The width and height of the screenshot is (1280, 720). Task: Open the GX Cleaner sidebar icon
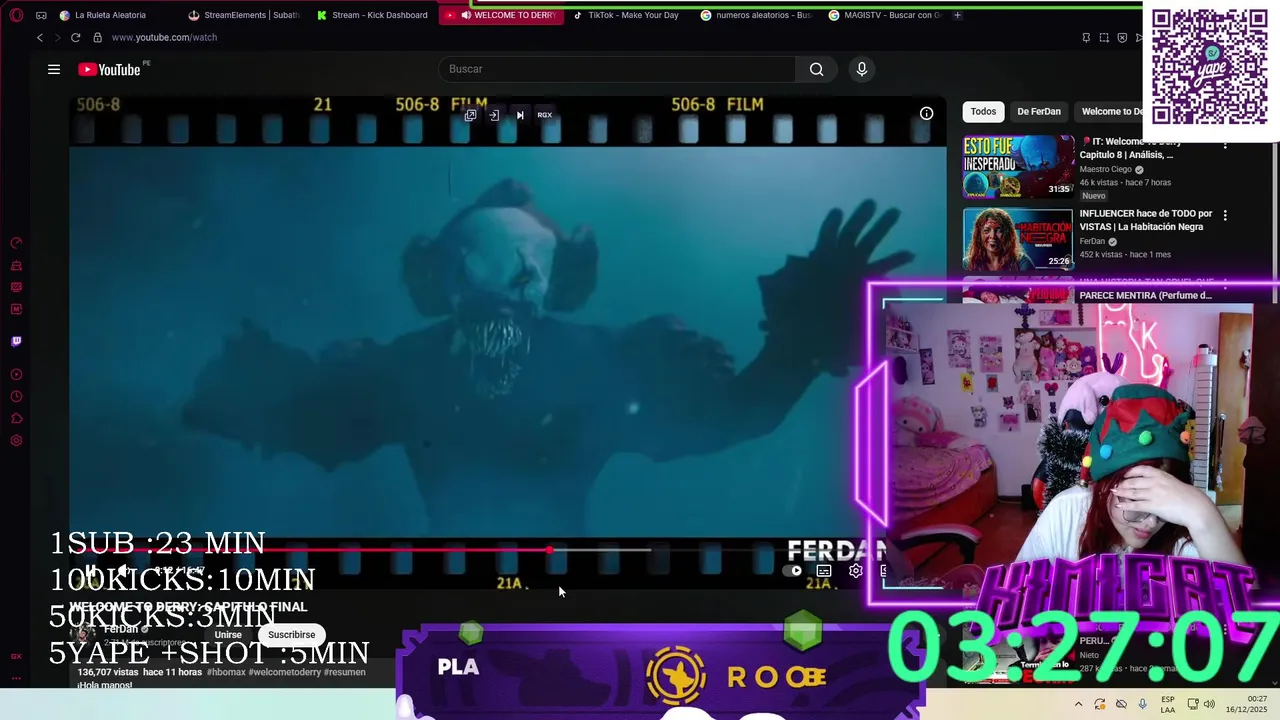click(16, 265)
